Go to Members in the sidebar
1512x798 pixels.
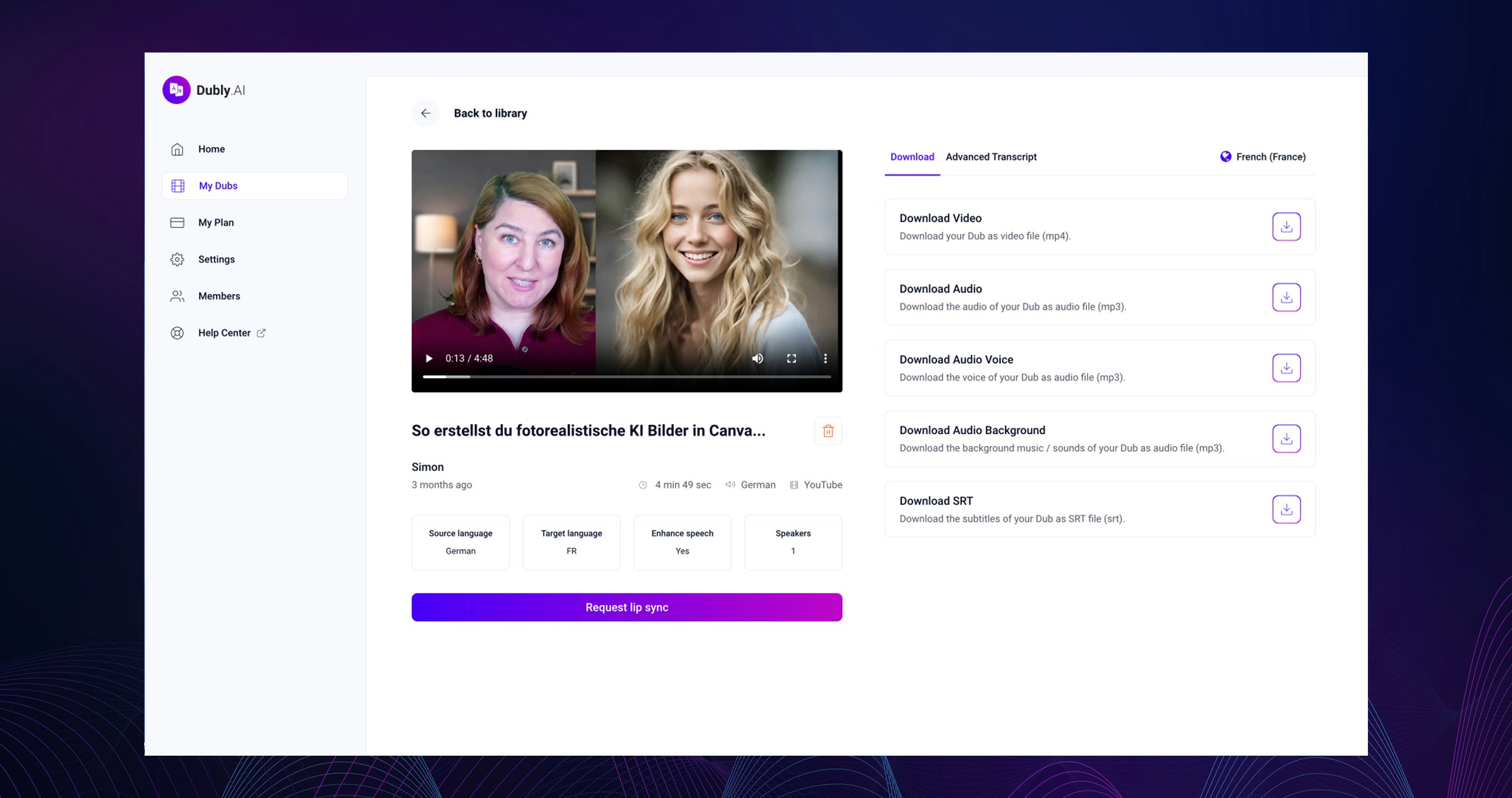pos(218,296)
